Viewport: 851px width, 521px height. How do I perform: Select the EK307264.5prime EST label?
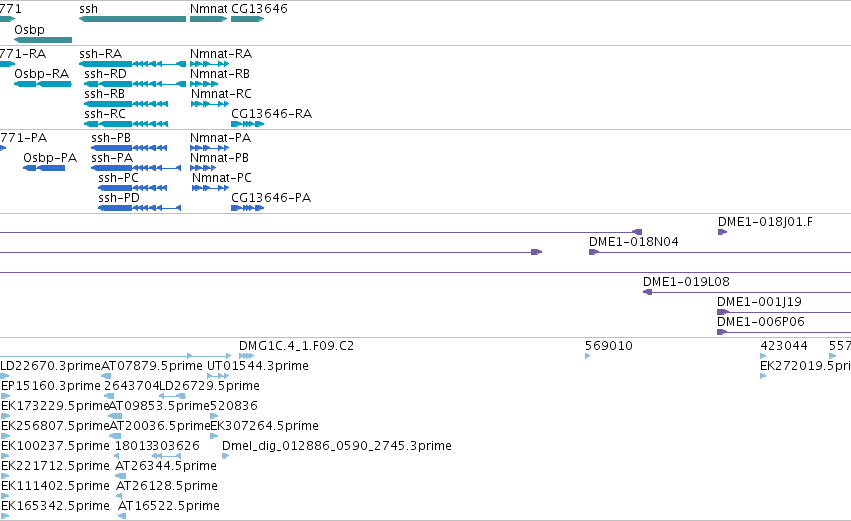pyautogui.click(x=264, y=427)
